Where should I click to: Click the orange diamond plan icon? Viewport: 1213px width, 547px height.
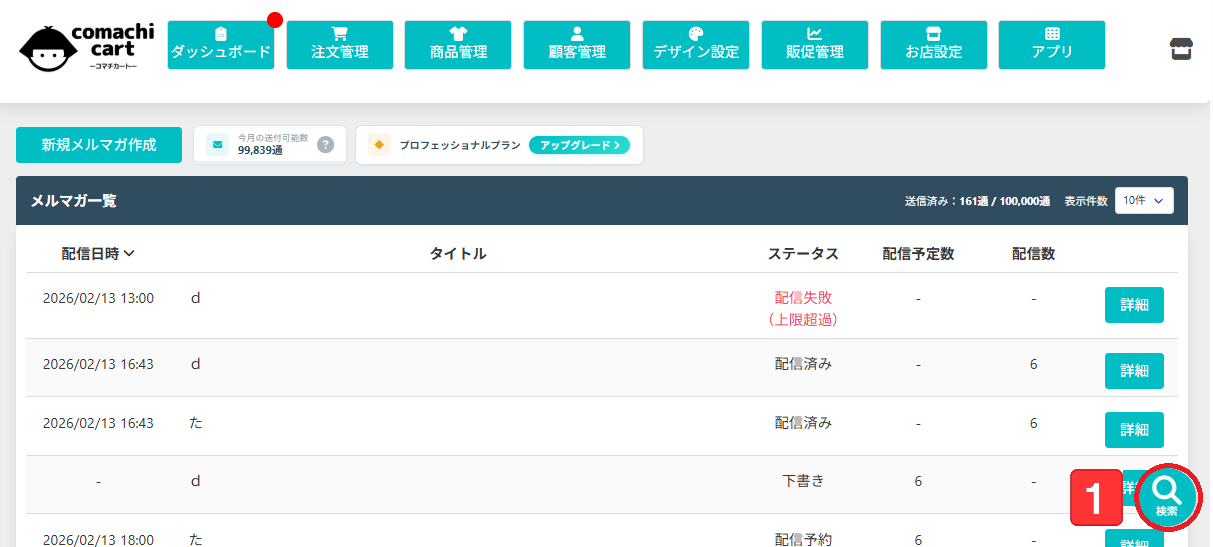coord(379,145)
